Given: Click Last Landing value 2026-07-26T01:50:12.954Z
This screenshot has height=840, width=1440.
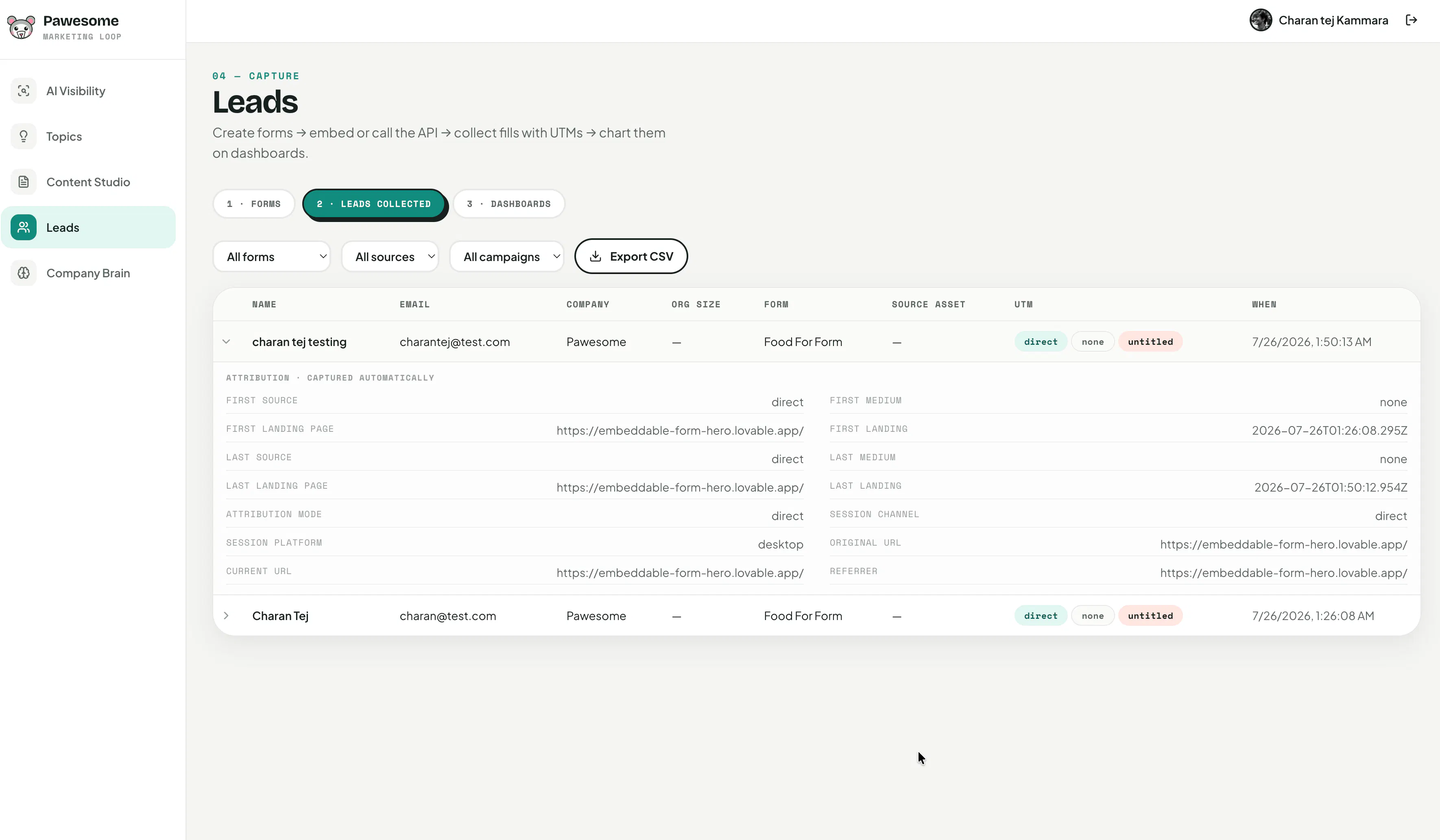Looking at the screenshot, I should coord(1330,487).
